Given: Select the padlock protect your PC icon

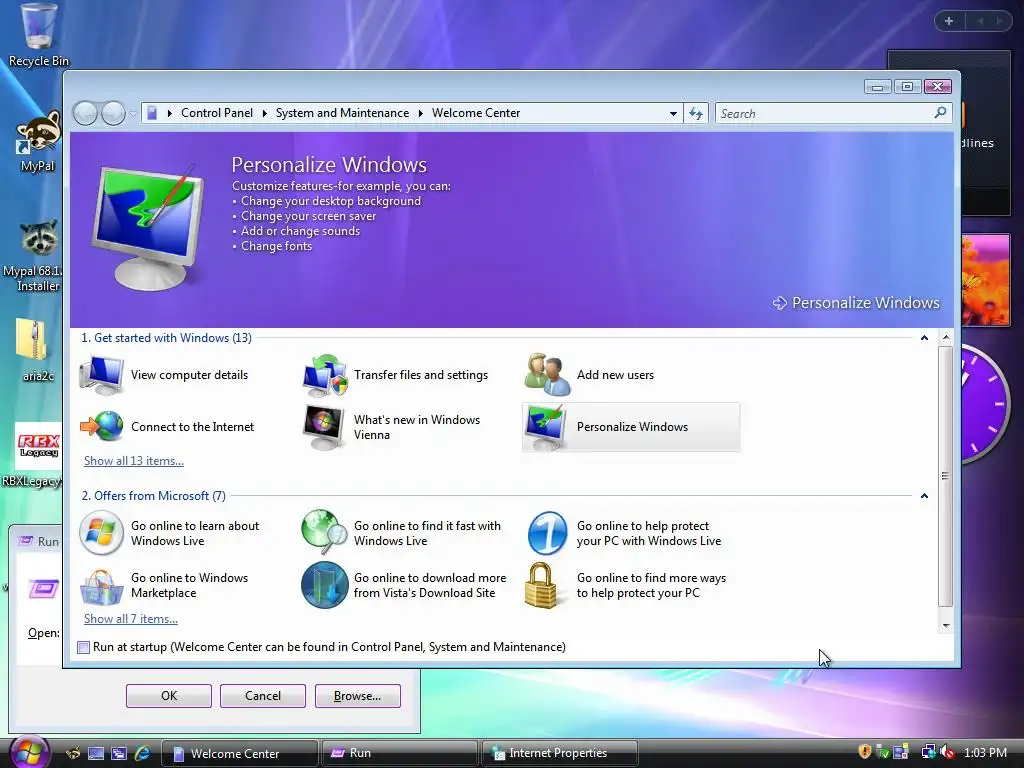Looking at the screenshot, I should coord(541,586).
